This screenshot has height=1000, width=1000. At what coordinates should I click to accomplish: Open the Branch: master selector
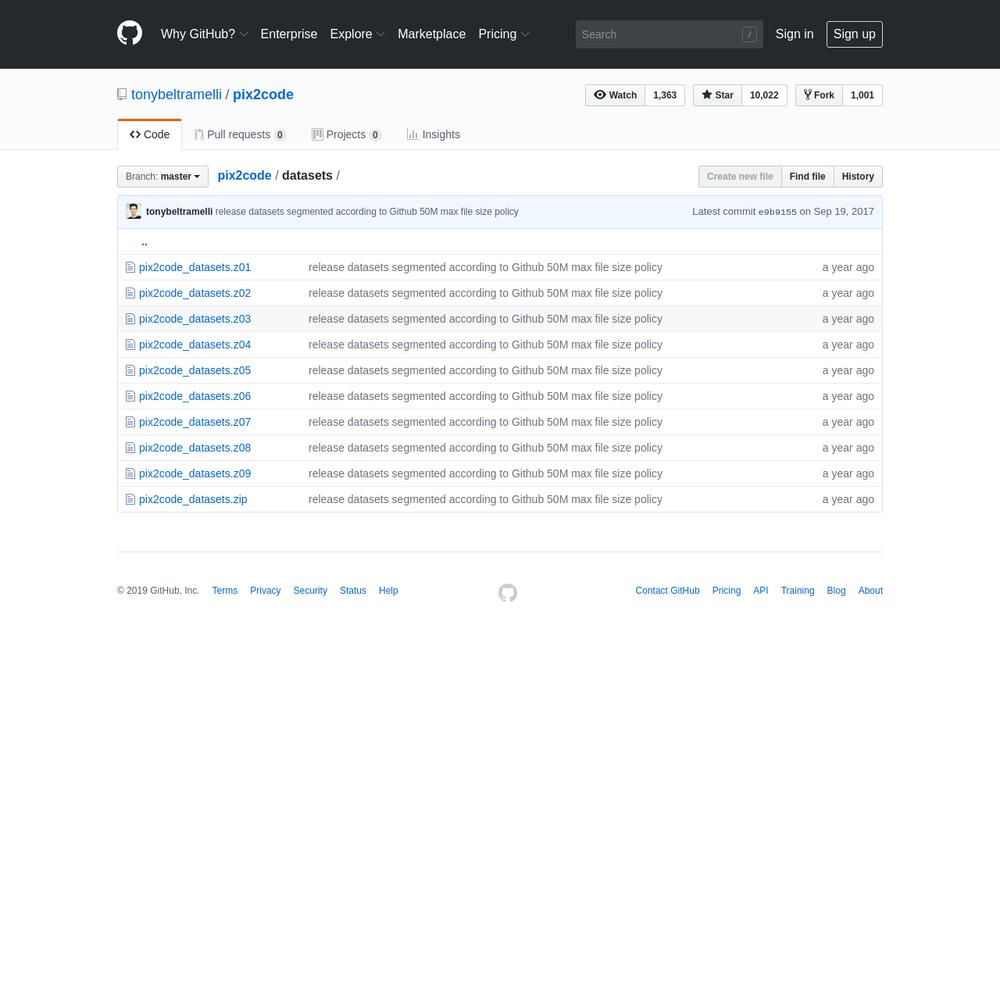pos(163,177)
